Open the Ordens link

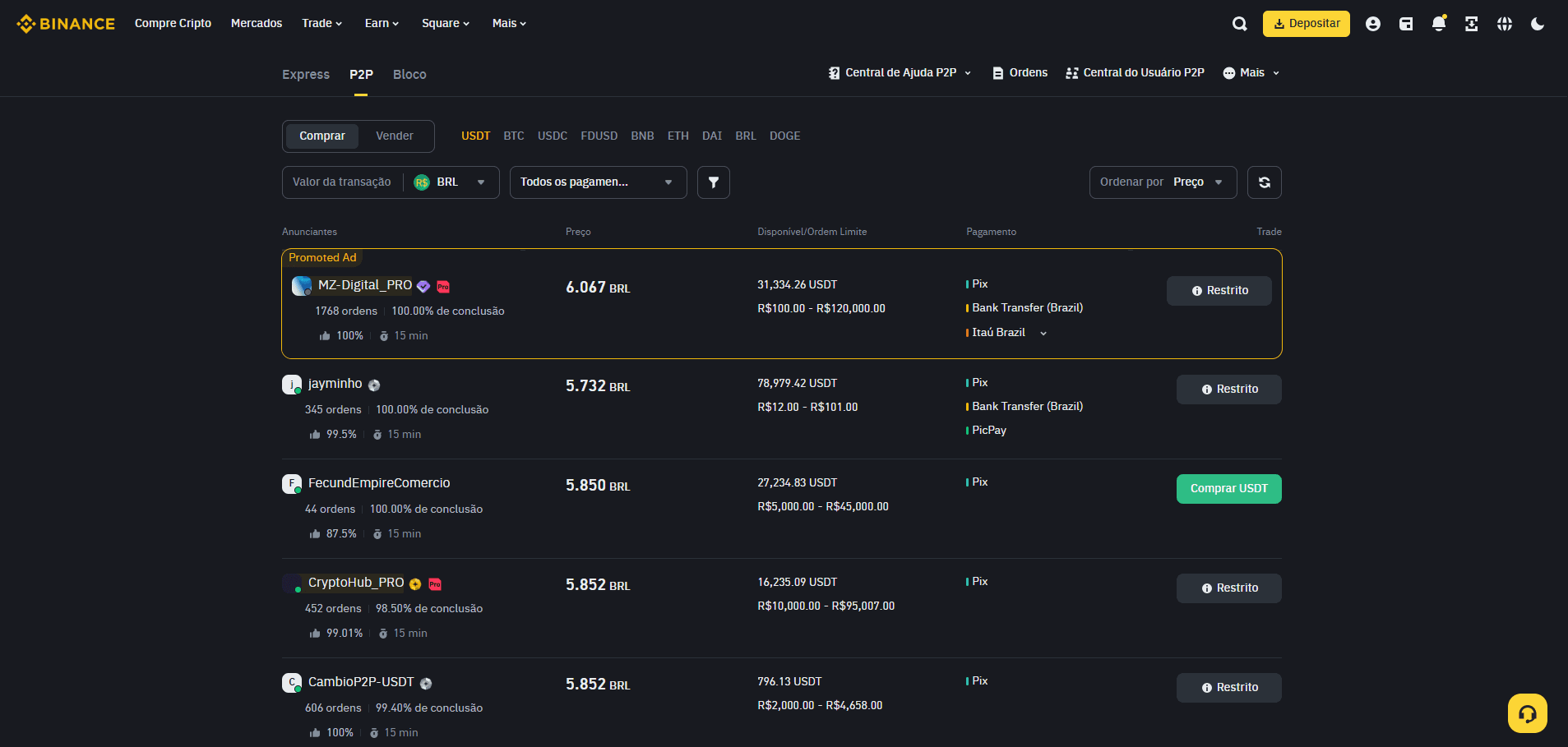click(x=1020, y=73)
